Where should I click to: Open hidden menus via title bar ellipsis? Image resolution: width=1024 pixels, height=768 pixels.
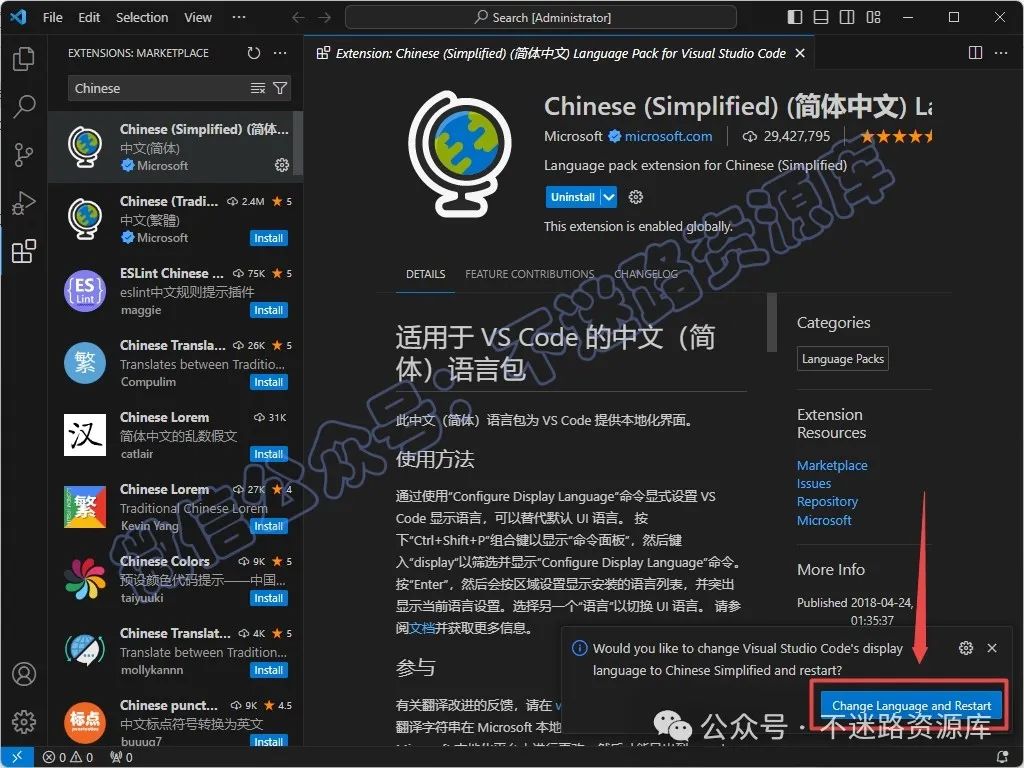tap(239, 18)
